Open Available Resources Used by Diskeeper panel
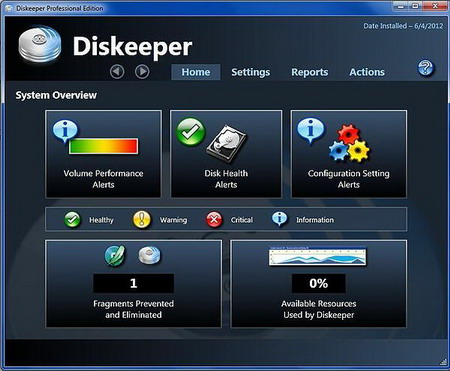The image size is (450, 371). pos(319,284)
